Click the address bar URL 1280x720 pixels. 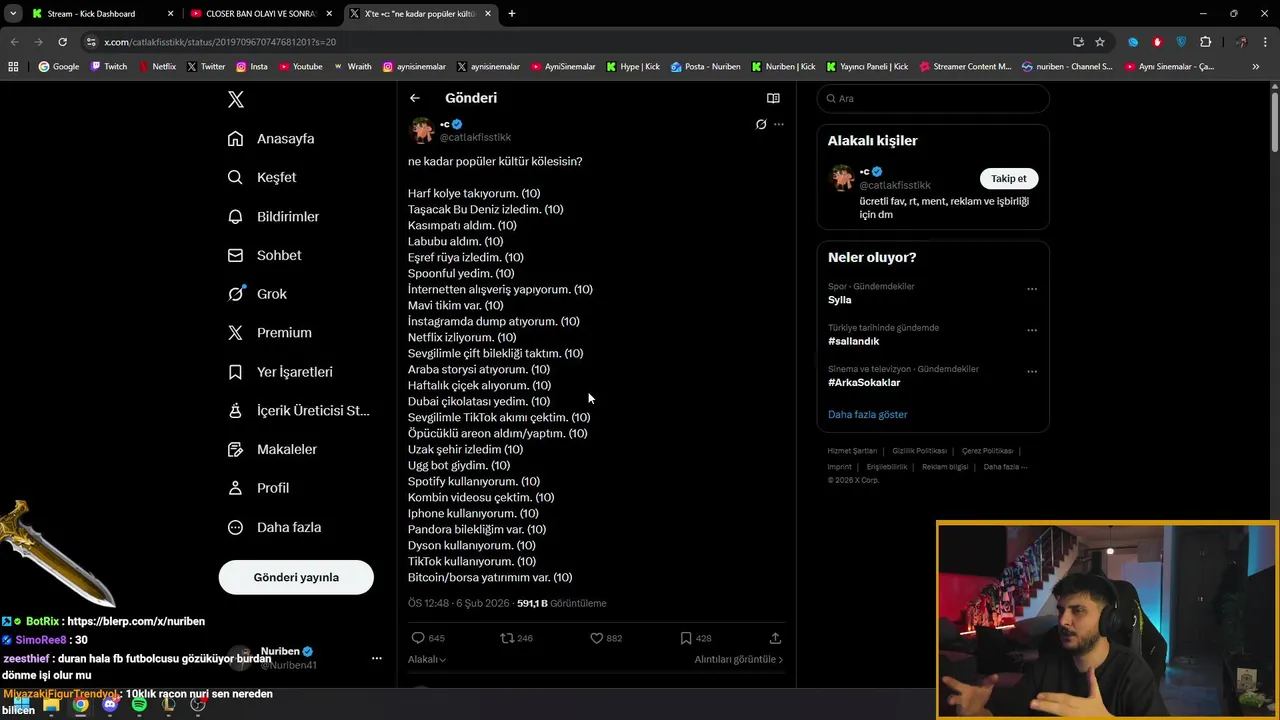coord(220,42)
